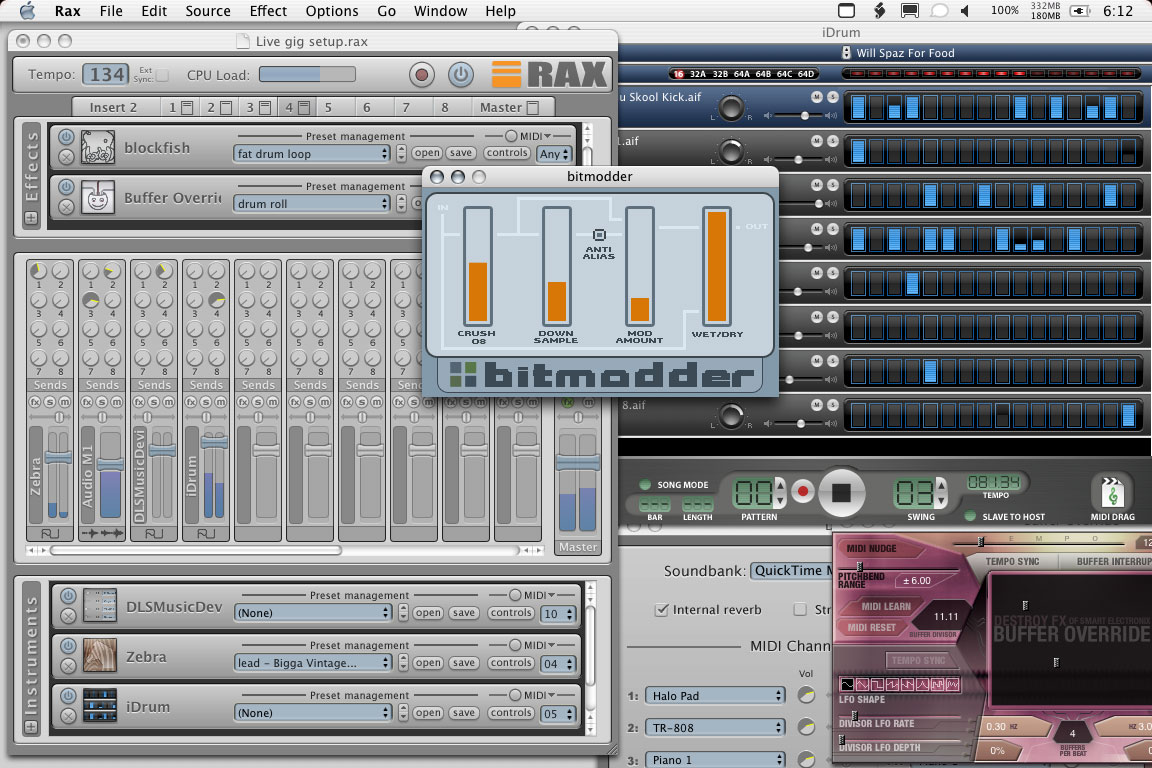Open the Source menu
This screenshot has width=1152, height=768.
tap(208, 11)
